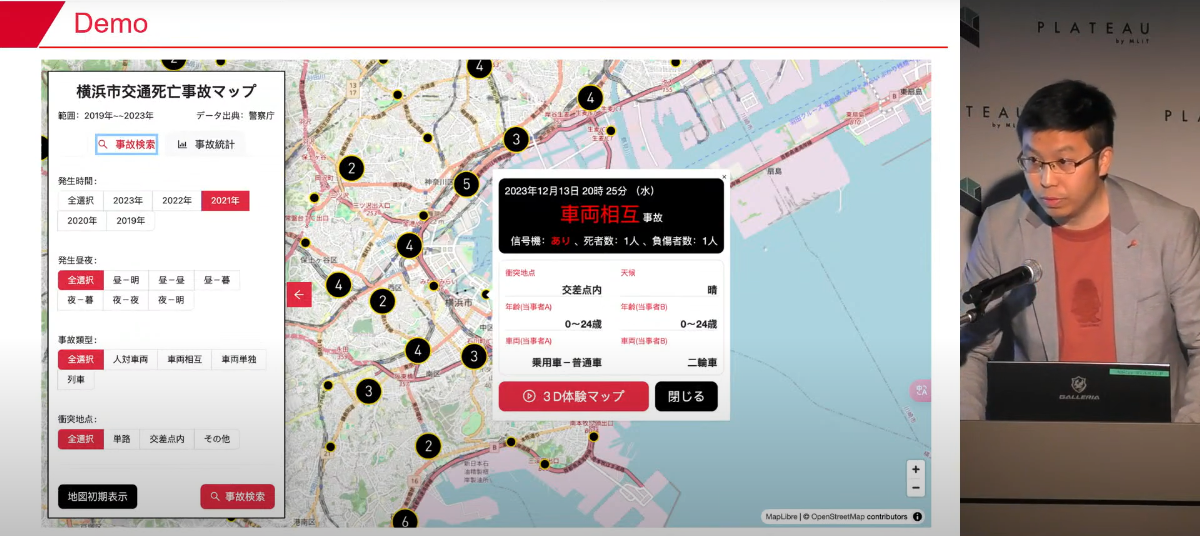Filter by 人対車両 accident type
This screenshot has height=536, width=1200.
point(130,359)
